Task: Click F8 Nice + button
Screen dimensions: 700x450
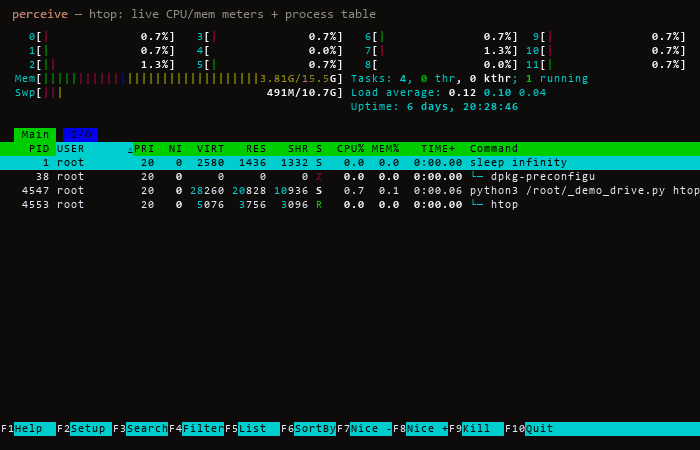Action: pyautogui.click(x=421, y=429)
